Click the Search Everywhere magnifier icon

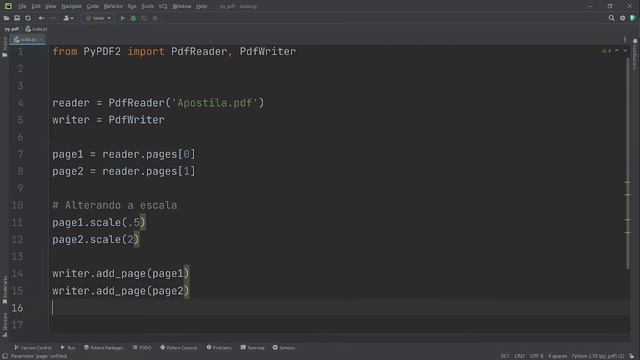coord(611,18)
